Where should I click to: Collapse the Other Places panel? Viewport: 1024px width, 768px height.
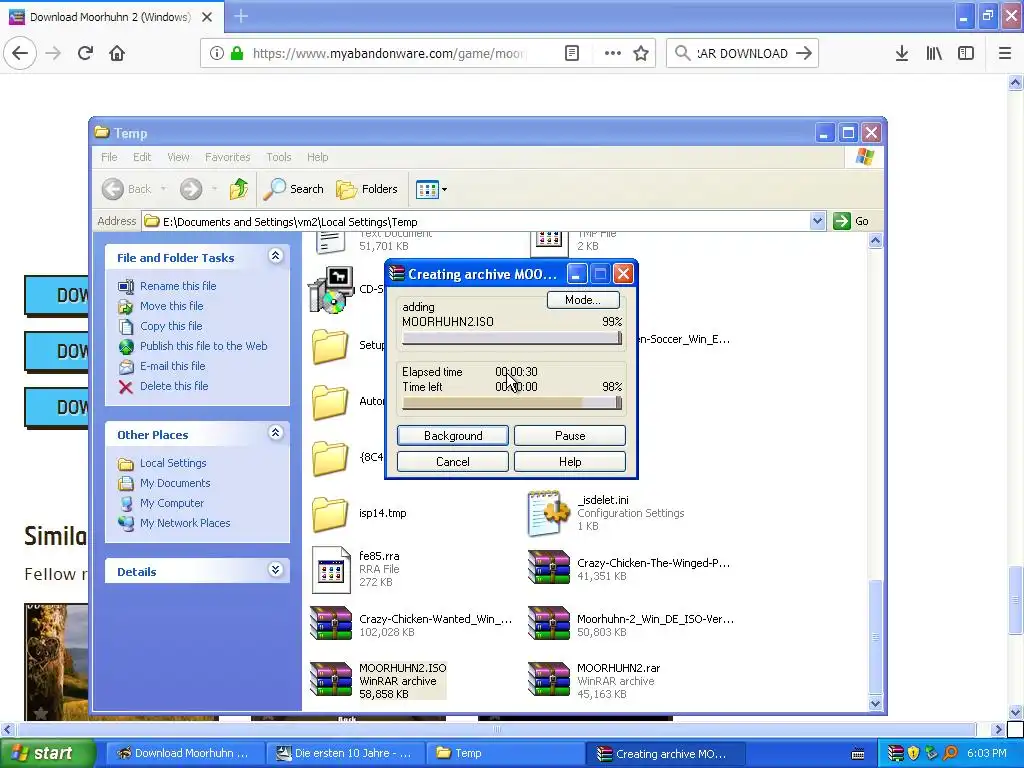pos(276,432)
